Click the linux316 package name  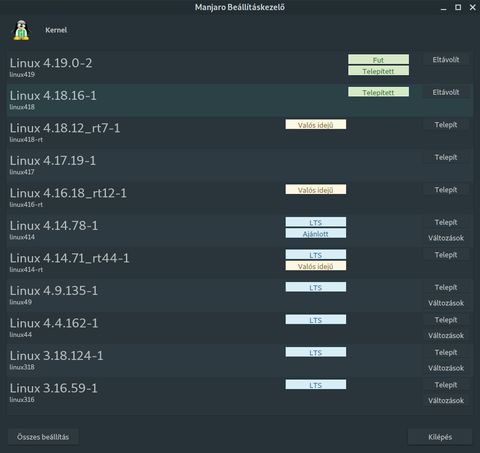tap(22, 400)
